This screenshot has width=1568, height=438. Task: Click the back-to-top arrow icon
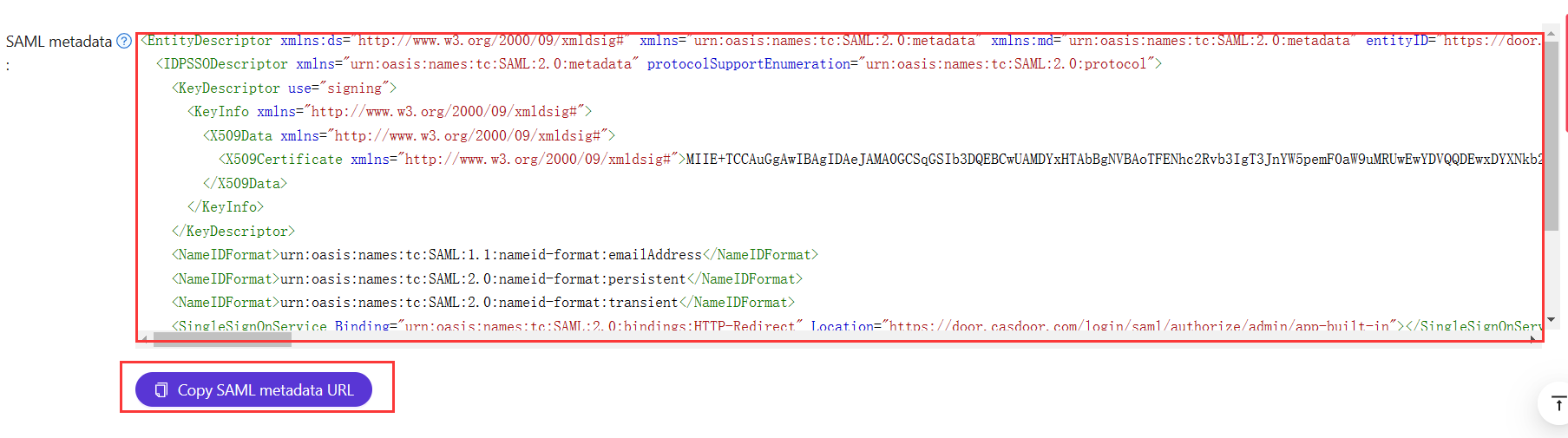[1558, 404]
